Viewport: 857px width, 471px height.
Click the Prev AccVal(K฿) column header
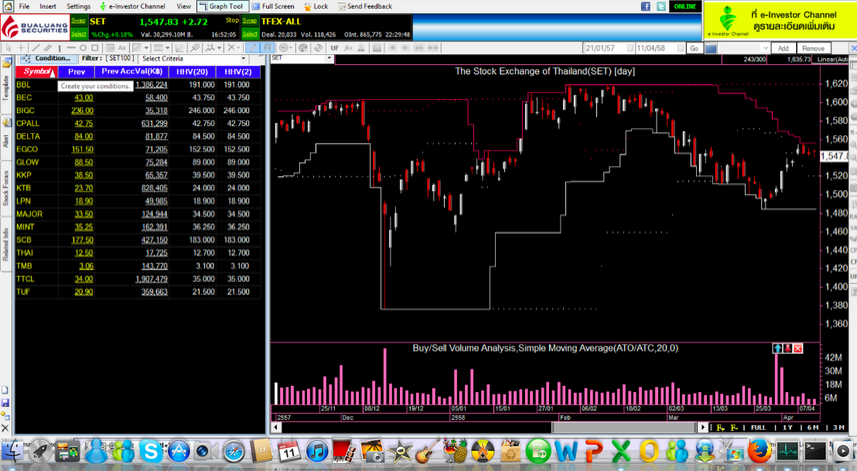(131, 72)
